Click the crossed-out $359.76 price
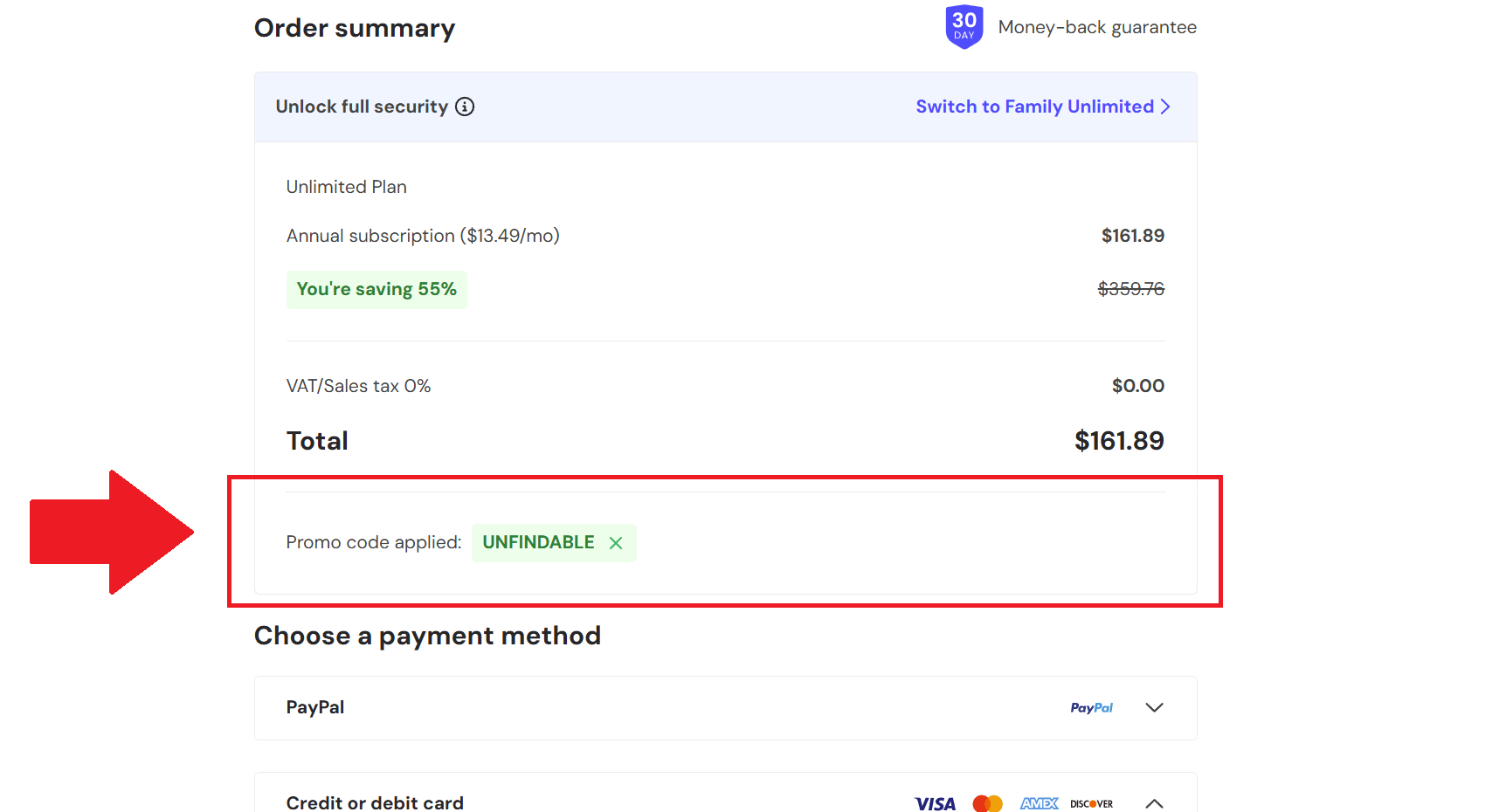 [1130, 289]
